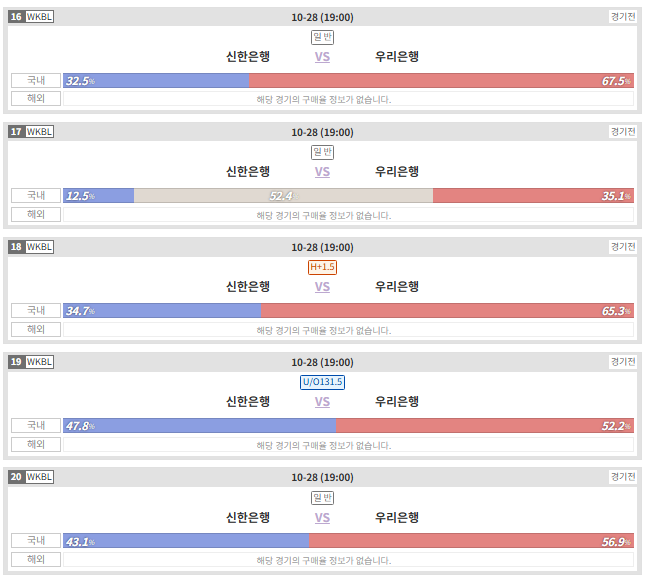Click the WKBL badge on match 17
The height and width of the screenshot is (580, 648).
(39, 131)
